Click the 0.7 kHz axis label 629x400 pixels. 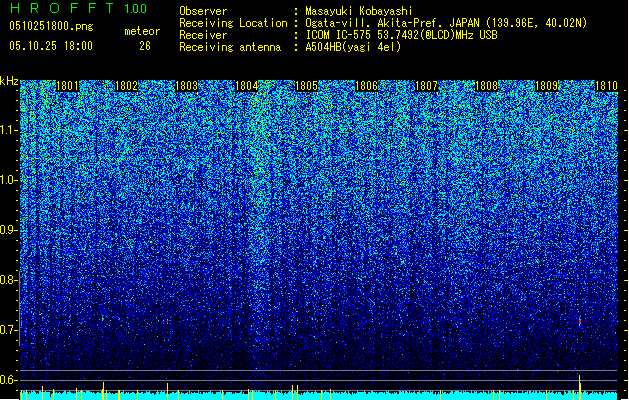point(8,330)
